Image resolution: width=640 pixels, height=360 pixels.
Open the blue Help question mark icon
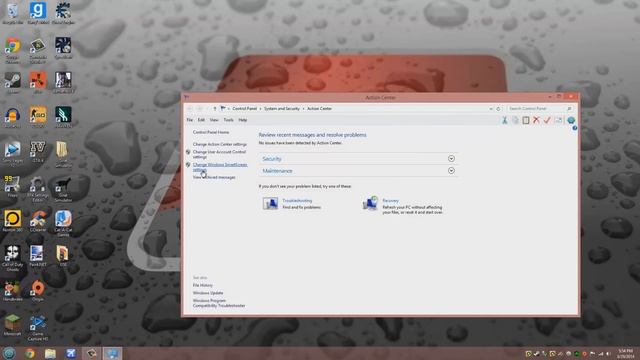click(575, 128)
